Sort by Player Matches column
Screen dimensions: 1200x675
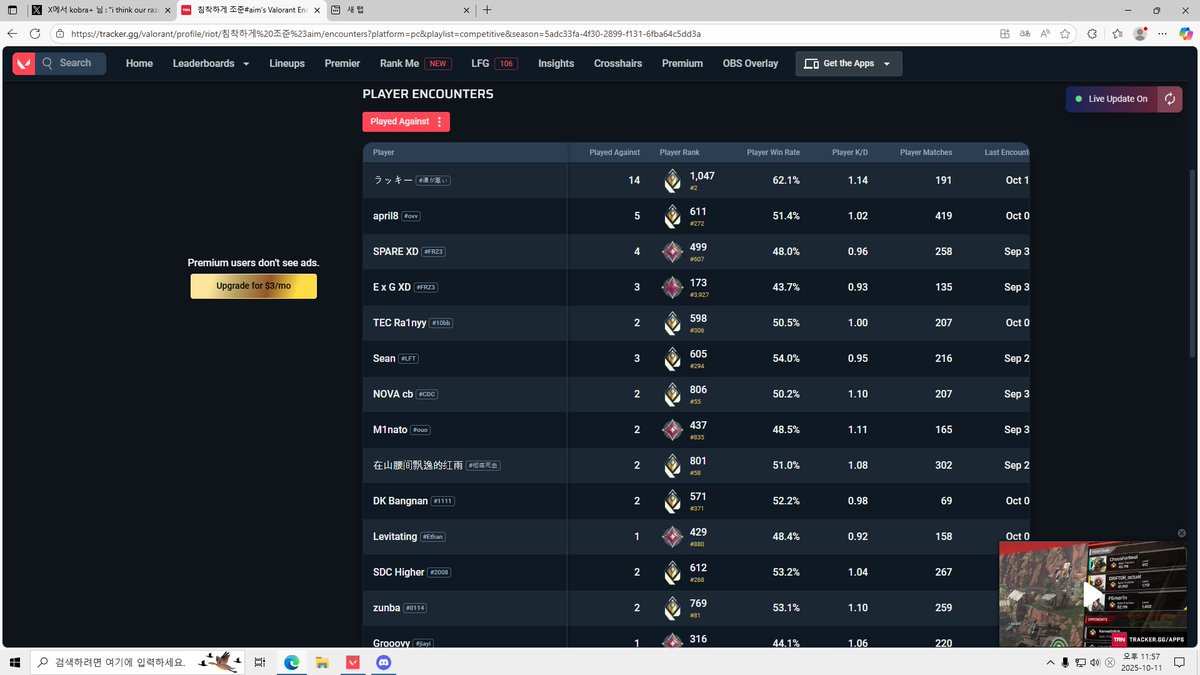pyautogui.click(x=926, y=153)
